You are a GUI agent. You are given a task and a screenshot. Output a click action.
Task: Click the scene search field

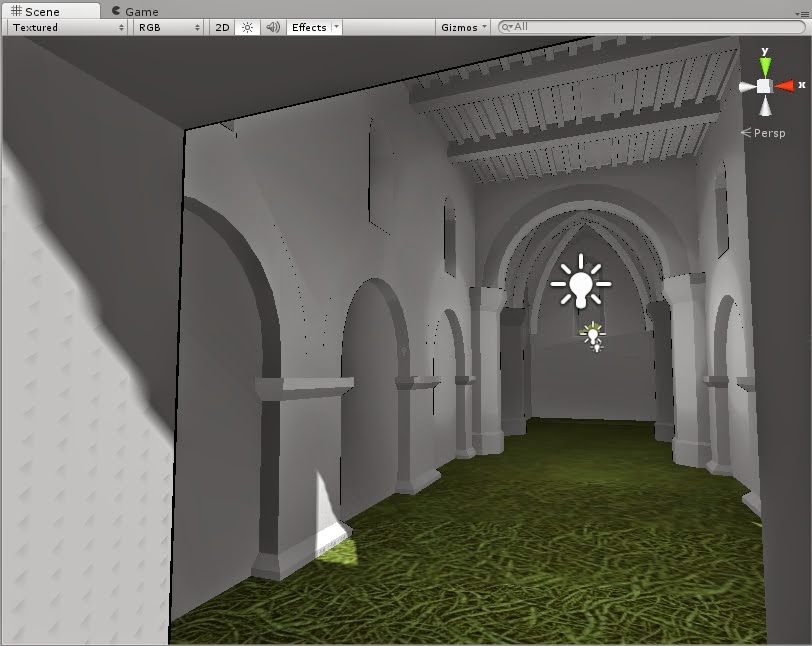click(651, 27)
